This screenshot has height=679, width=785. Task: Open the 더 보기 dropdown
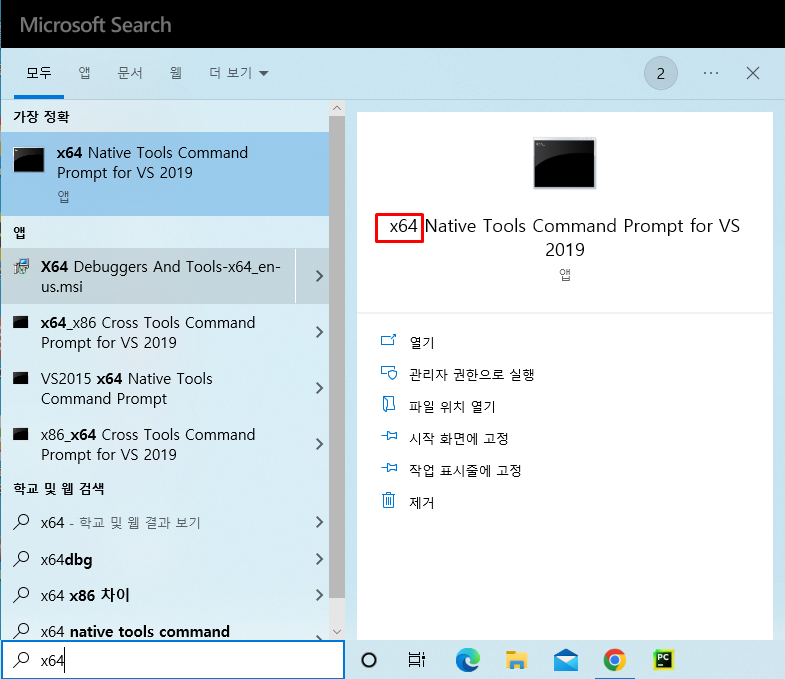pos(238,73)
